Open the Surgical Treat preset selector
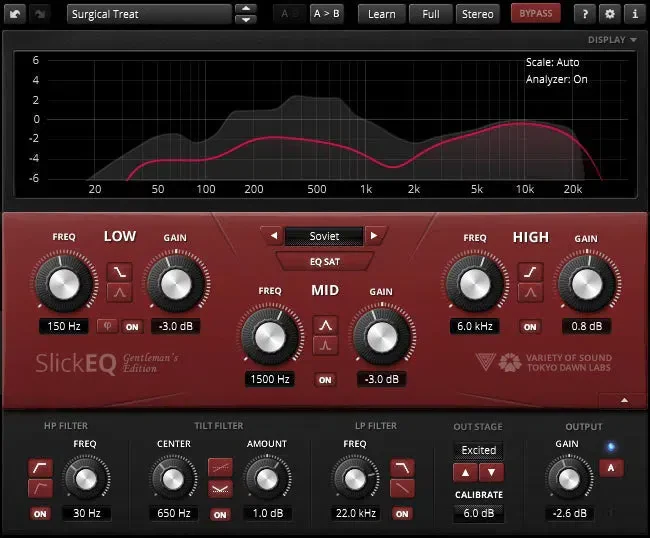Screen dimensions: 650x538 tap(149, 14)
